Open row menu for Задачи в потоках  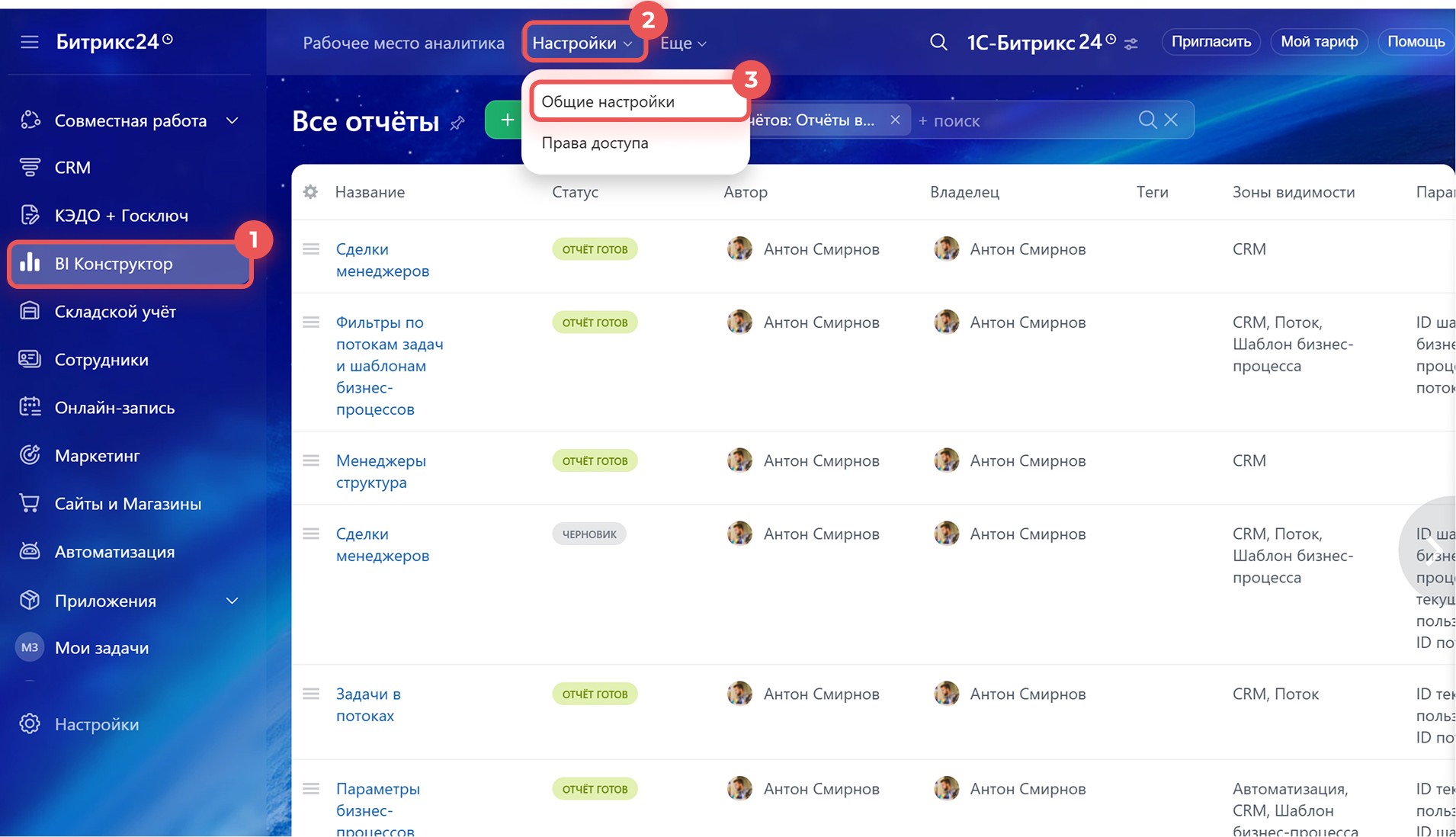coord(310,694)
